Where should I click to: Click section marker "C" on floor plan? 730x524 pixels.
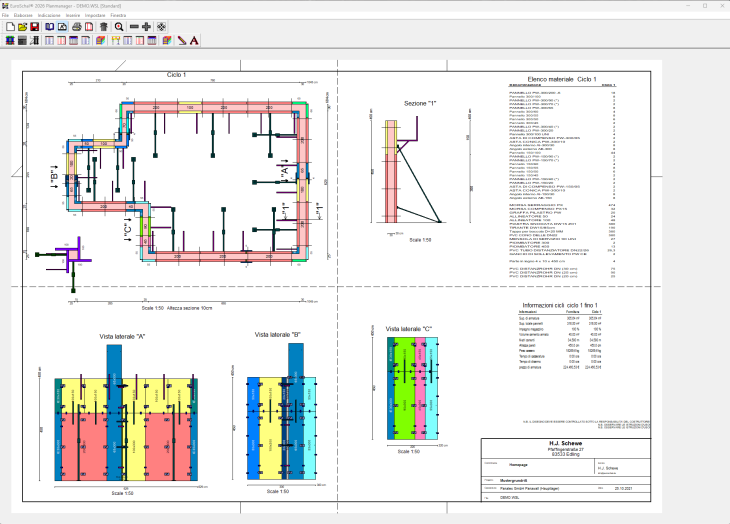128,229
